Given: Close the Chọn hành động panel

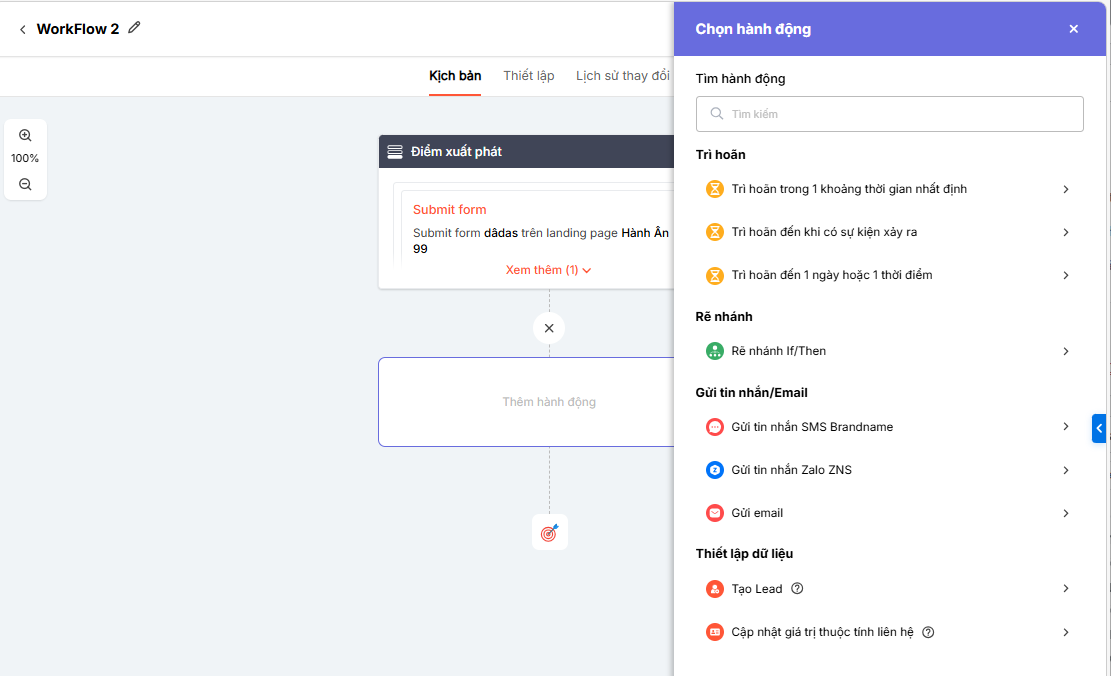Looking at the screenshot, I should pyautogui.click(x=1074, y=29).
